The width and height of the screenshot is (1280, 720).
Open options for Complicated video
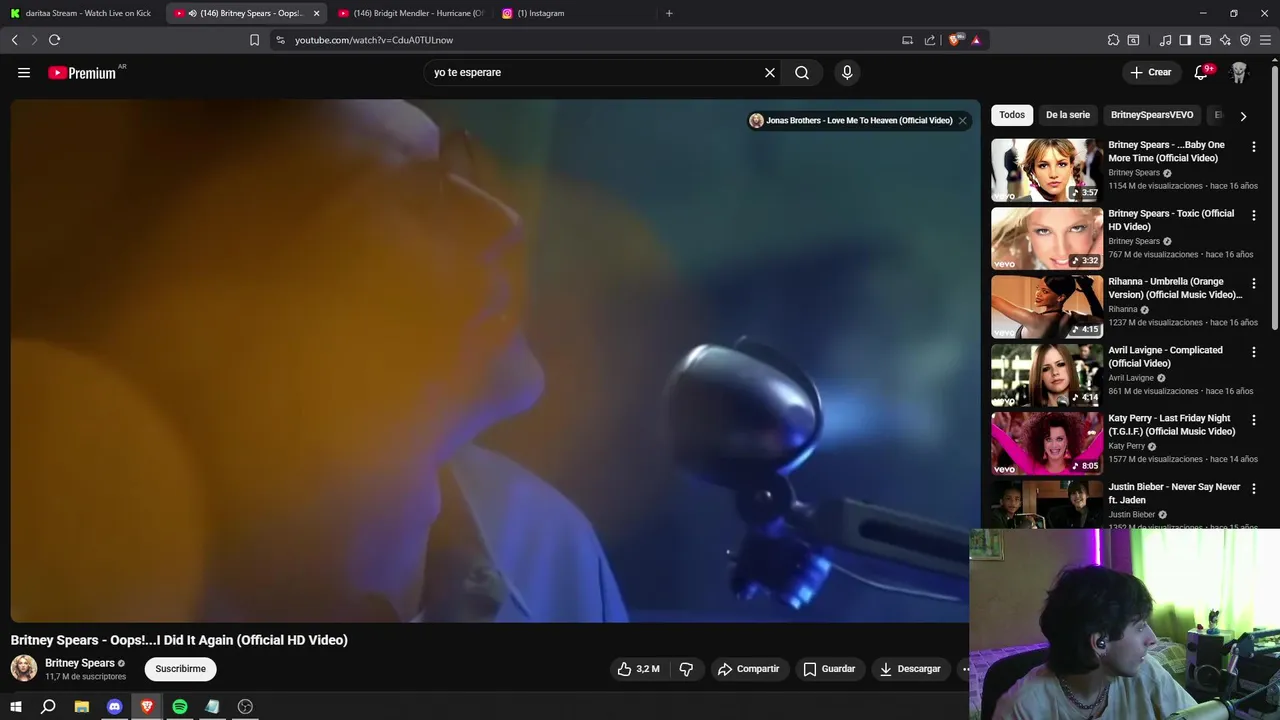(x=1253, y=352)
